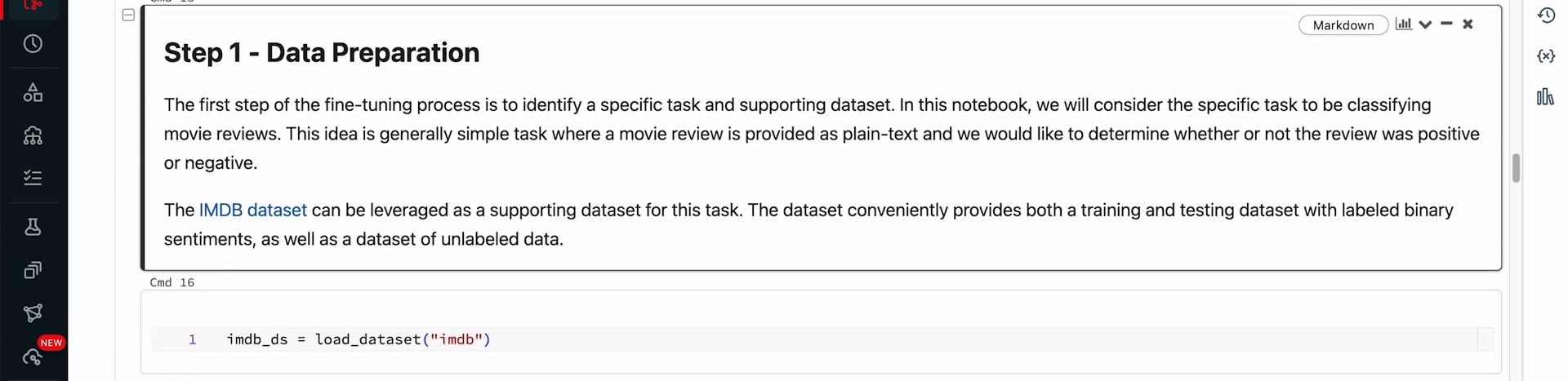Open the IMDB dataset link
The width and height of the screenshot is (1568, 381).
[x=252, y=210]
